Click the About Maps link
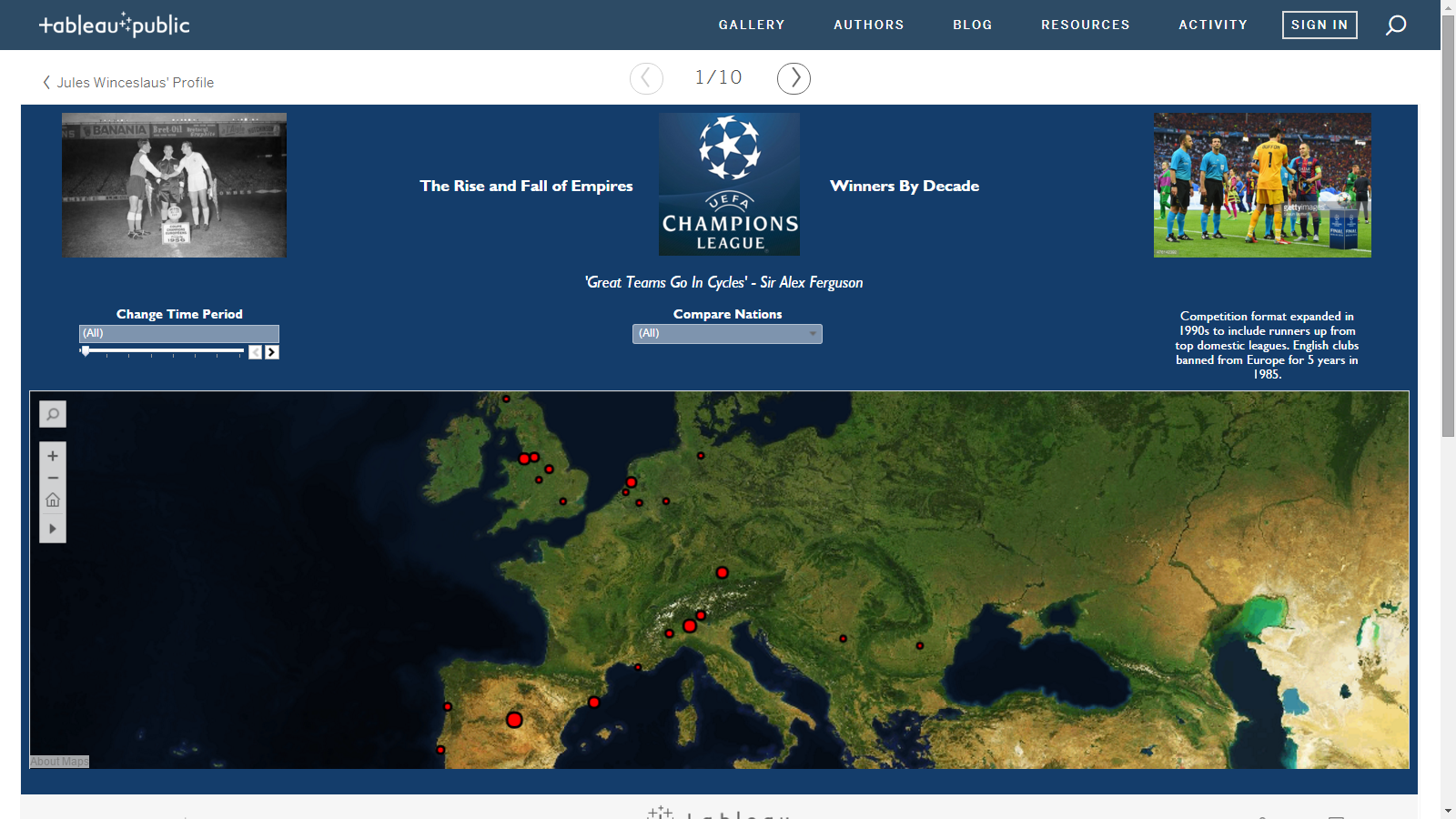 (60, 762)
